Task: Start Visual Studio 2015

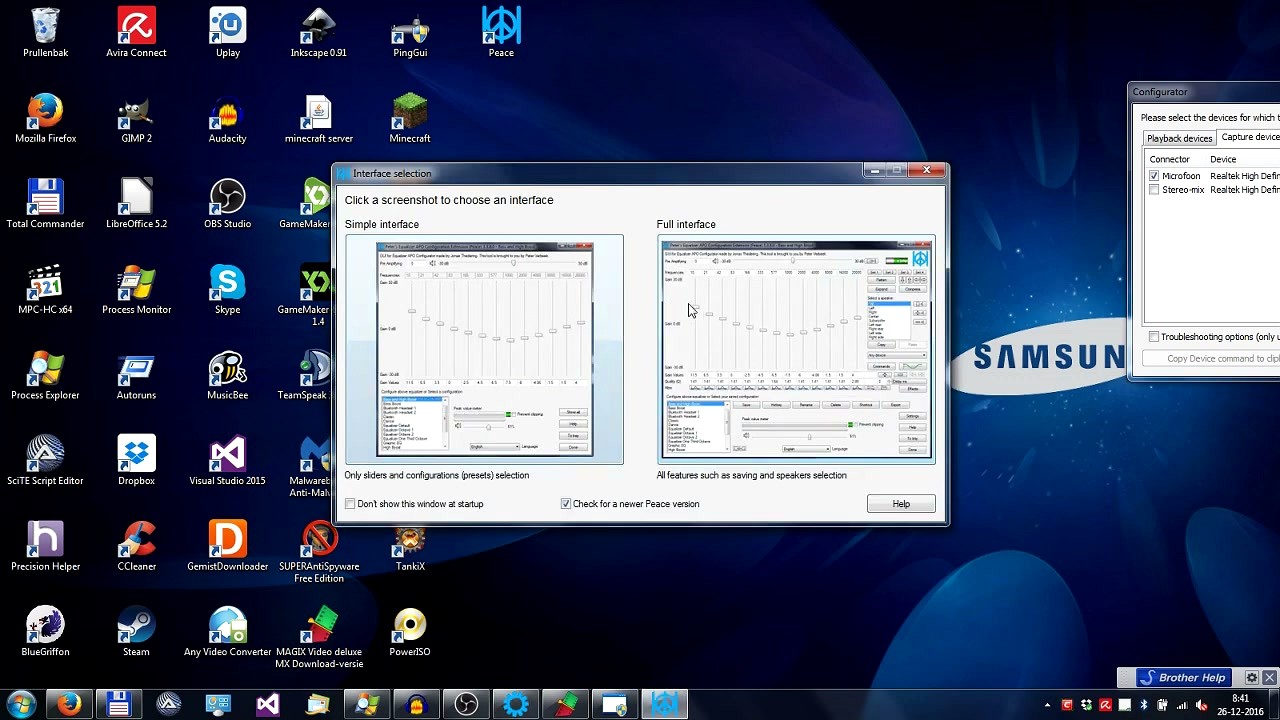Action: point(227,456)
